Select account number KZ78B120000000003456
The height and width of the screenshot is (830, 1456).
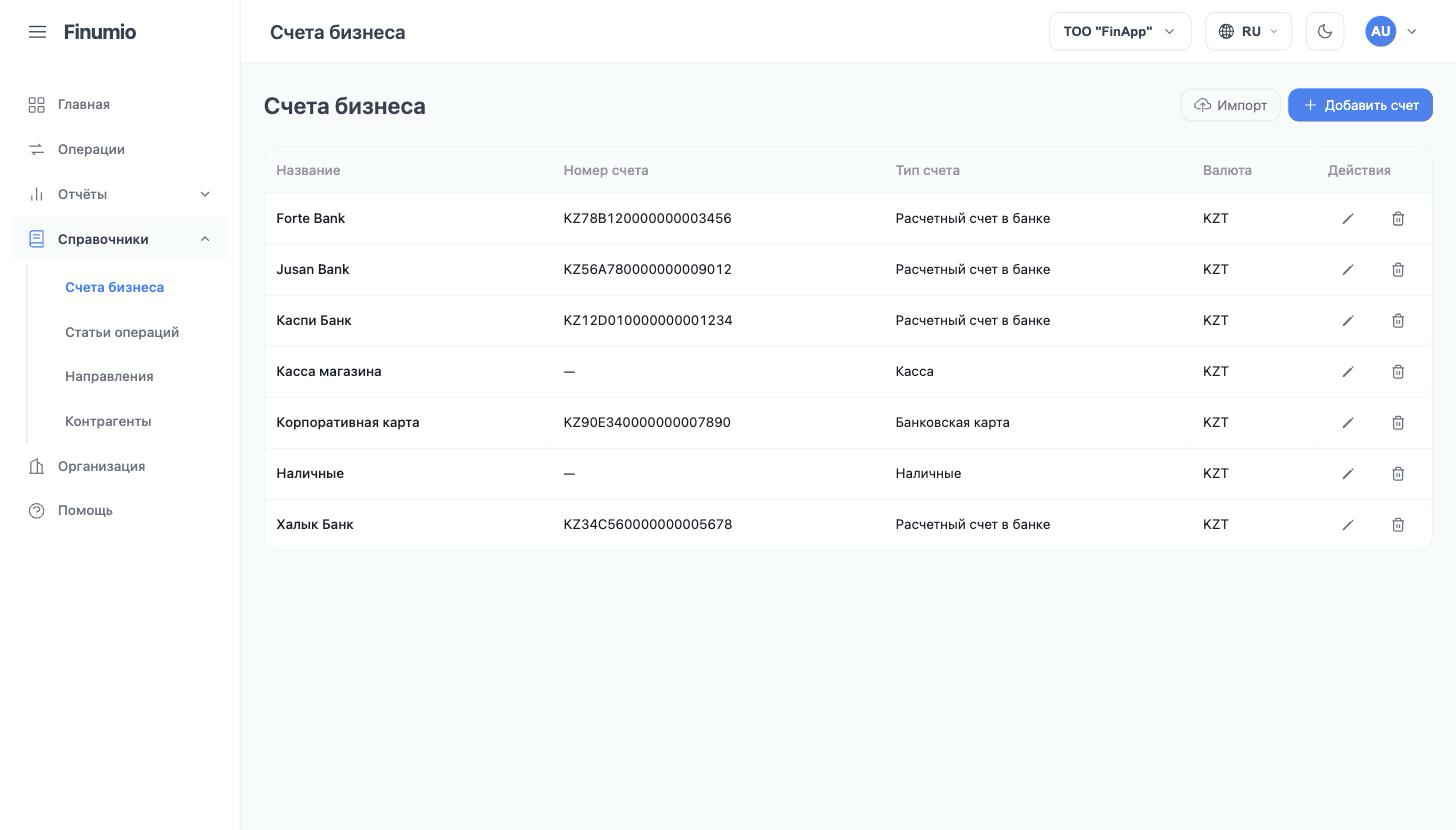pyautogui.click(x=647, y=219)
